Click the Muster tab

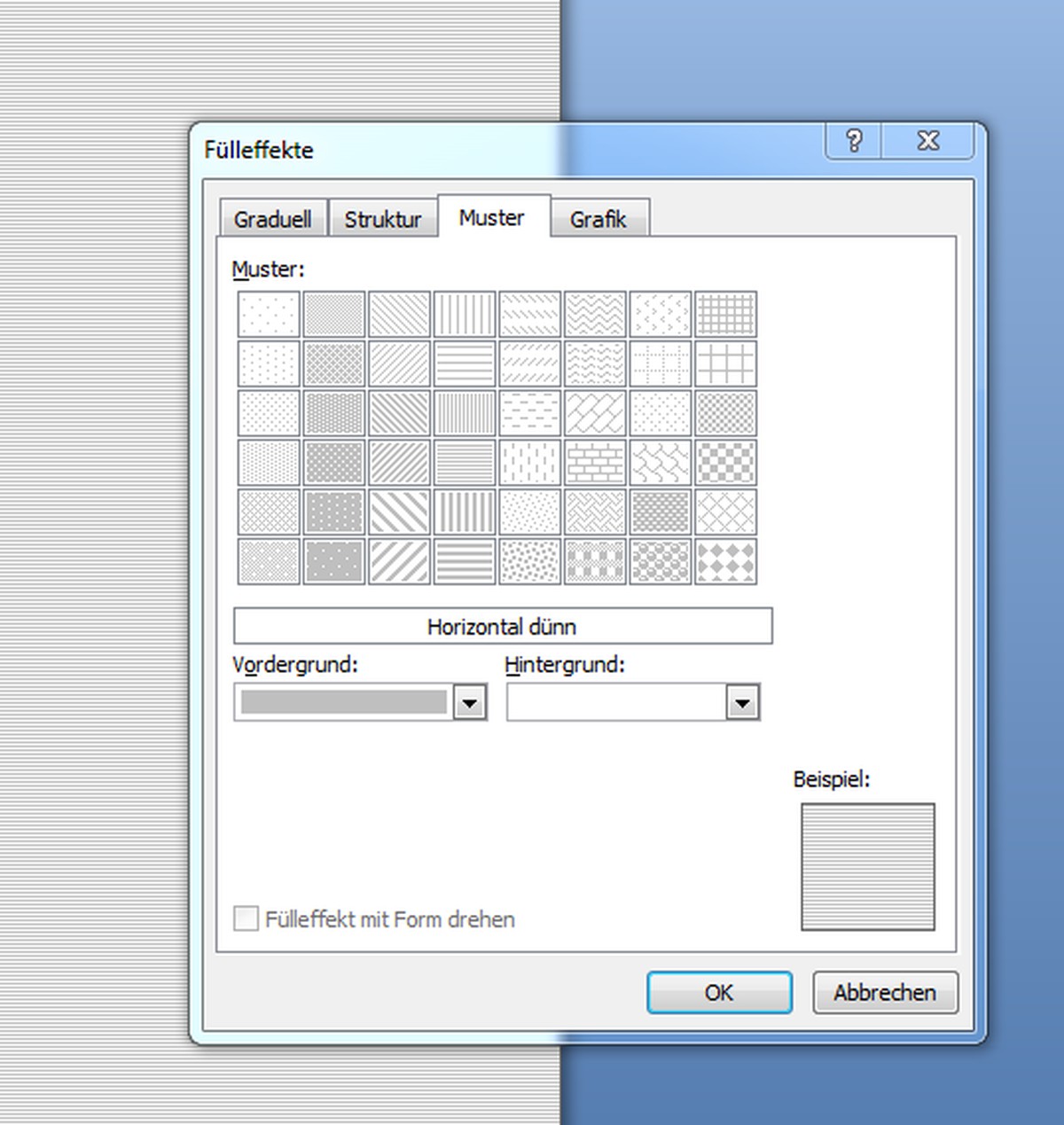(x=492, y=218)
